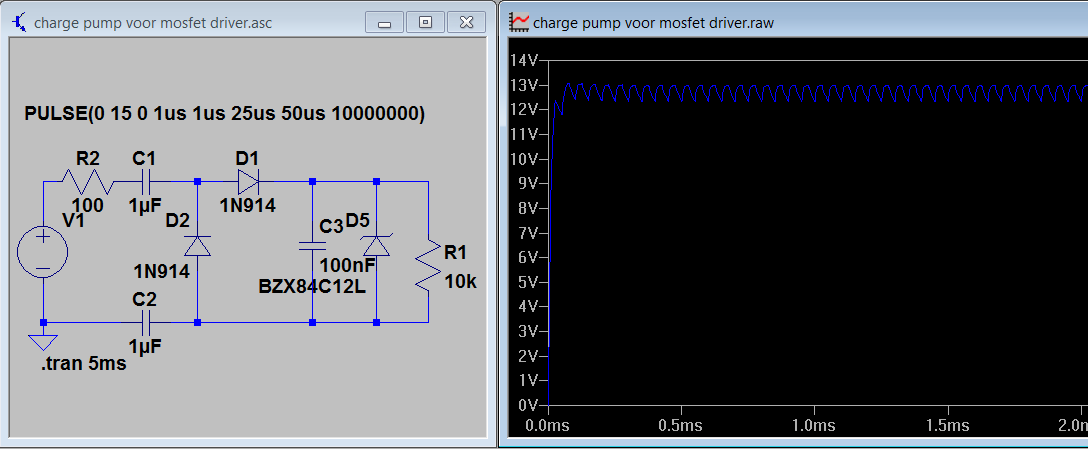Viewport: 1088px width, 449px height.
Task: Click the C1 capacitor symbol
Action: pos(145,182)
